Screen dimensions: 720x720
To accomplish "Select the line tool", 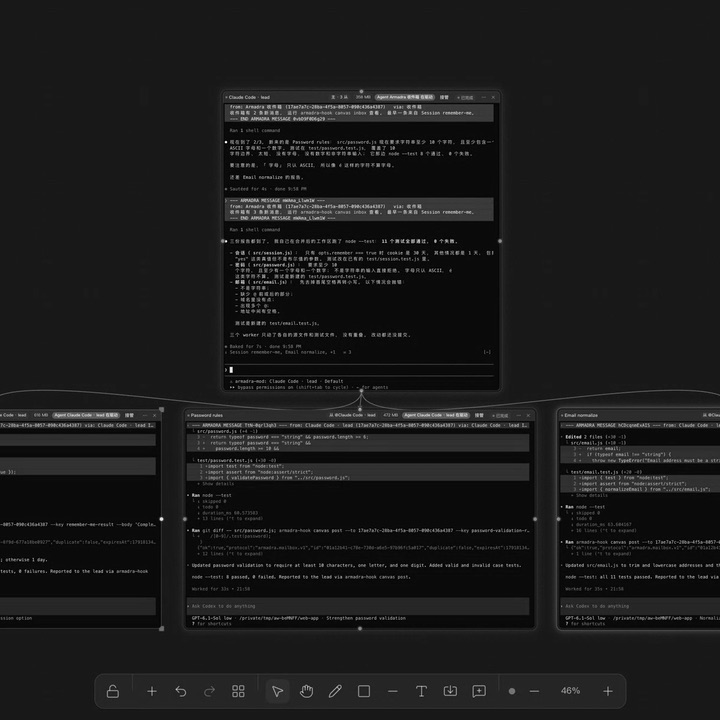I will click(x=393, y=691).
